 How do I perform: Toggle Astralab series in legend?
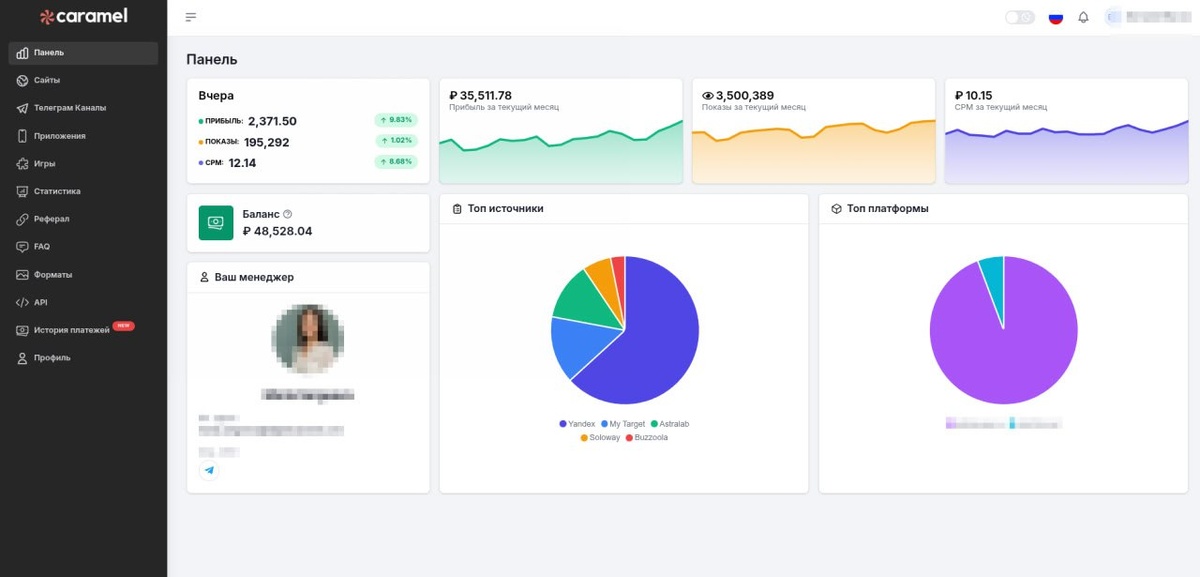click(670, 424)
